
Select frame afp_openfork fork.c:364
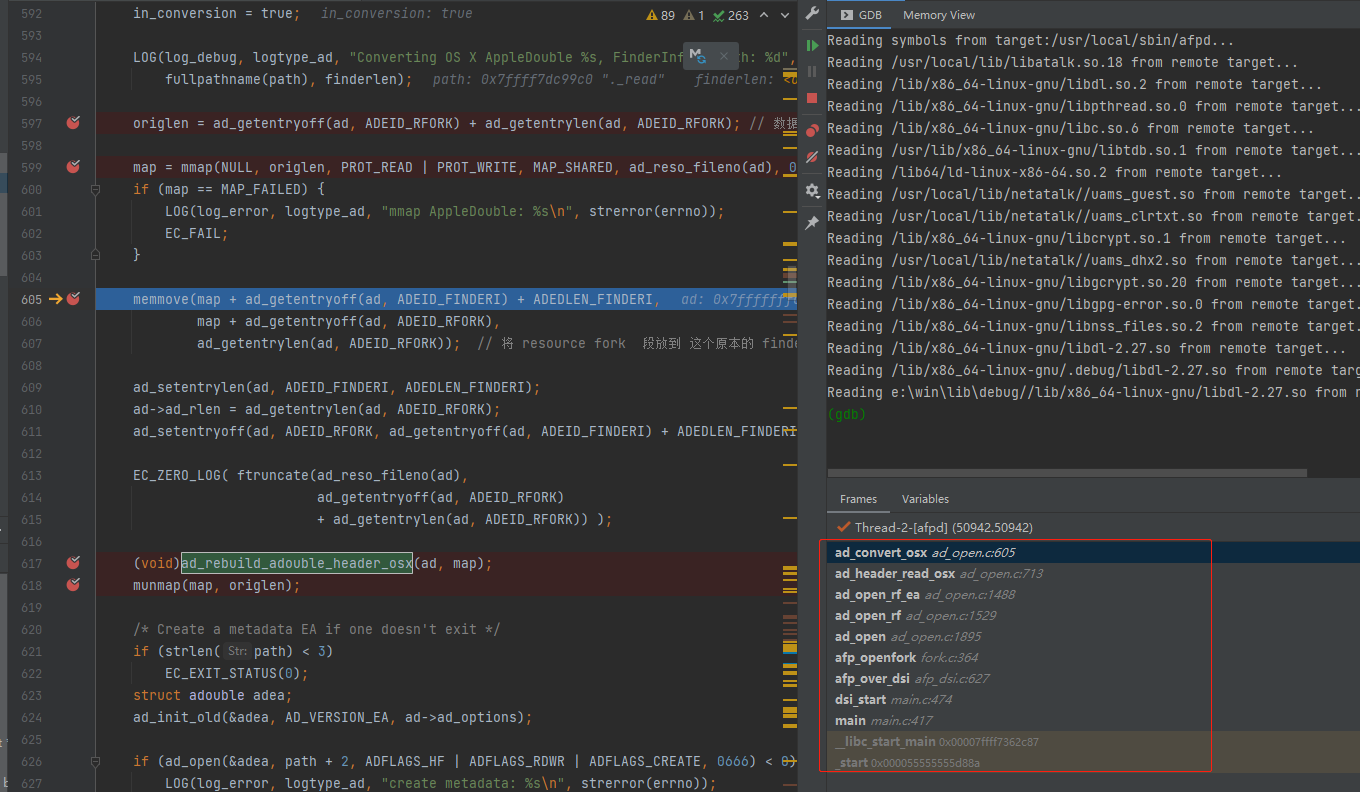tap(1093, 657)
